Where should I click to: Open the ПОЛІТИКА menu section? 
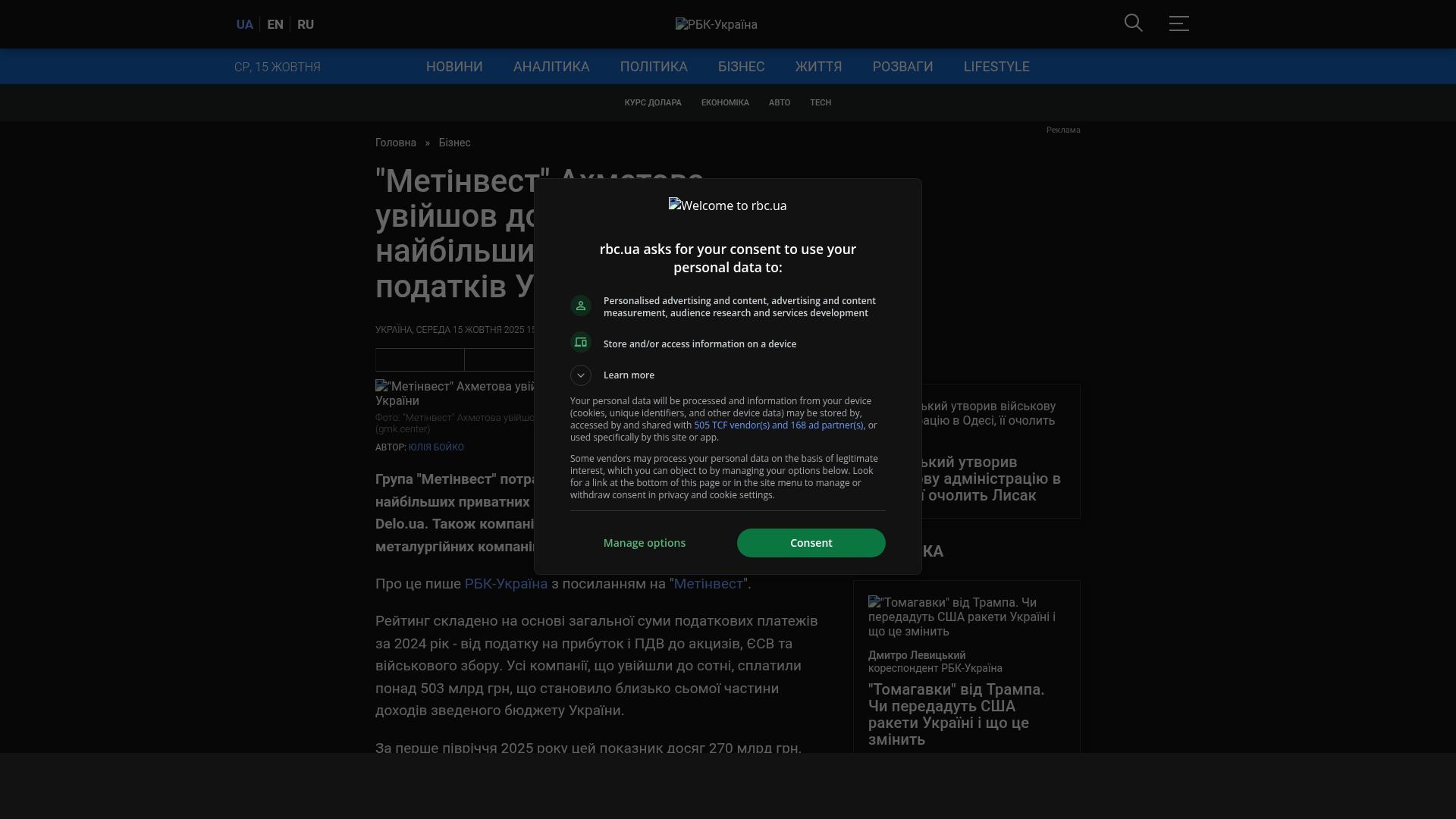(x=653, y=67)
